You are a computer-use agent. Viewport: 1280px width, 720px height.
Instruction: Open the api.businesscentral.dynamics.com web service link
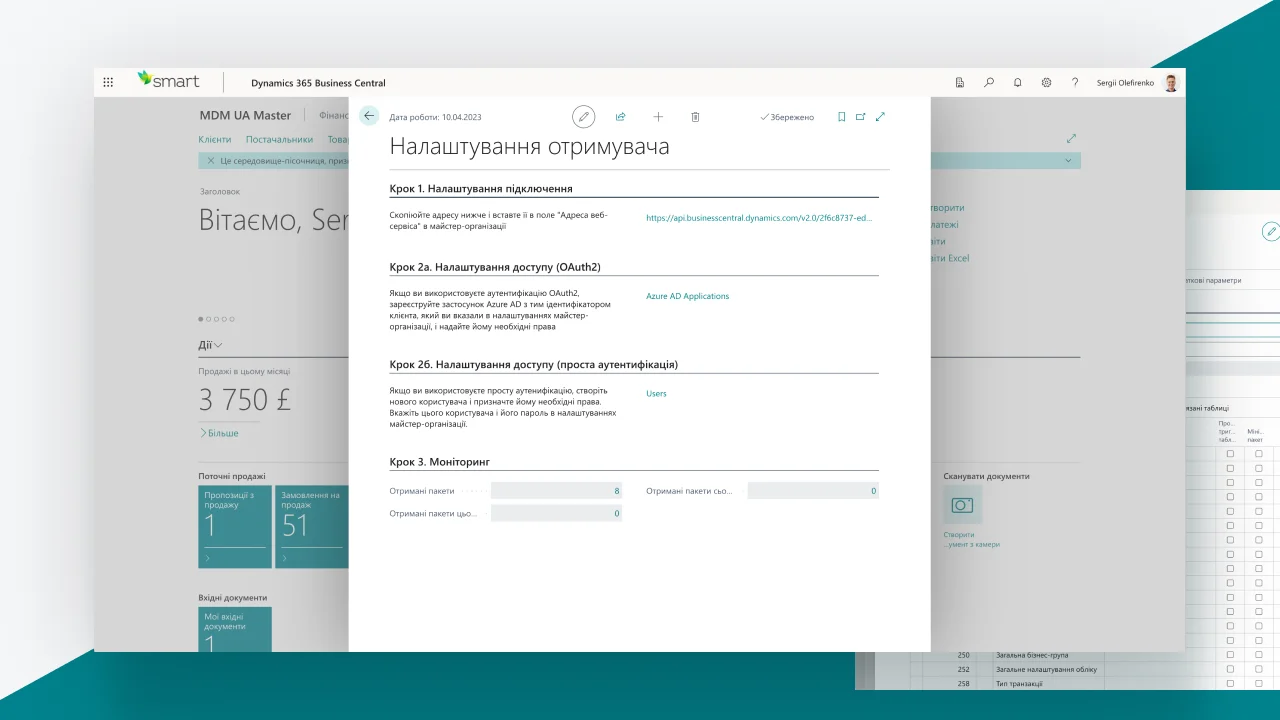758,216
